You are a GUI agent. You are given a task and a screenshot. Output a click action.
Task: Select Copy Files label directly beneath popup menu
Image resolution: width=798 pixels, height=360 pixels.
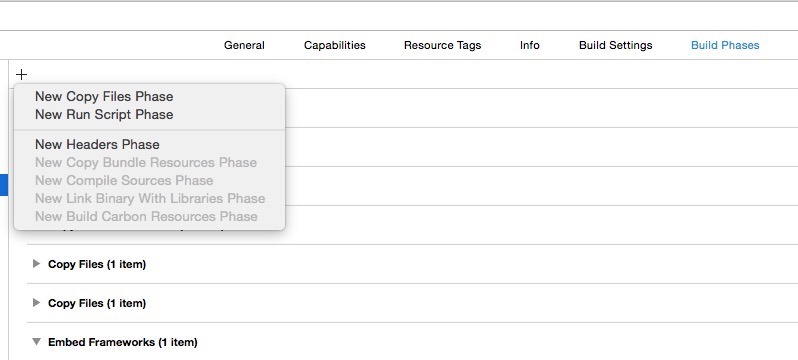point(97,264)
